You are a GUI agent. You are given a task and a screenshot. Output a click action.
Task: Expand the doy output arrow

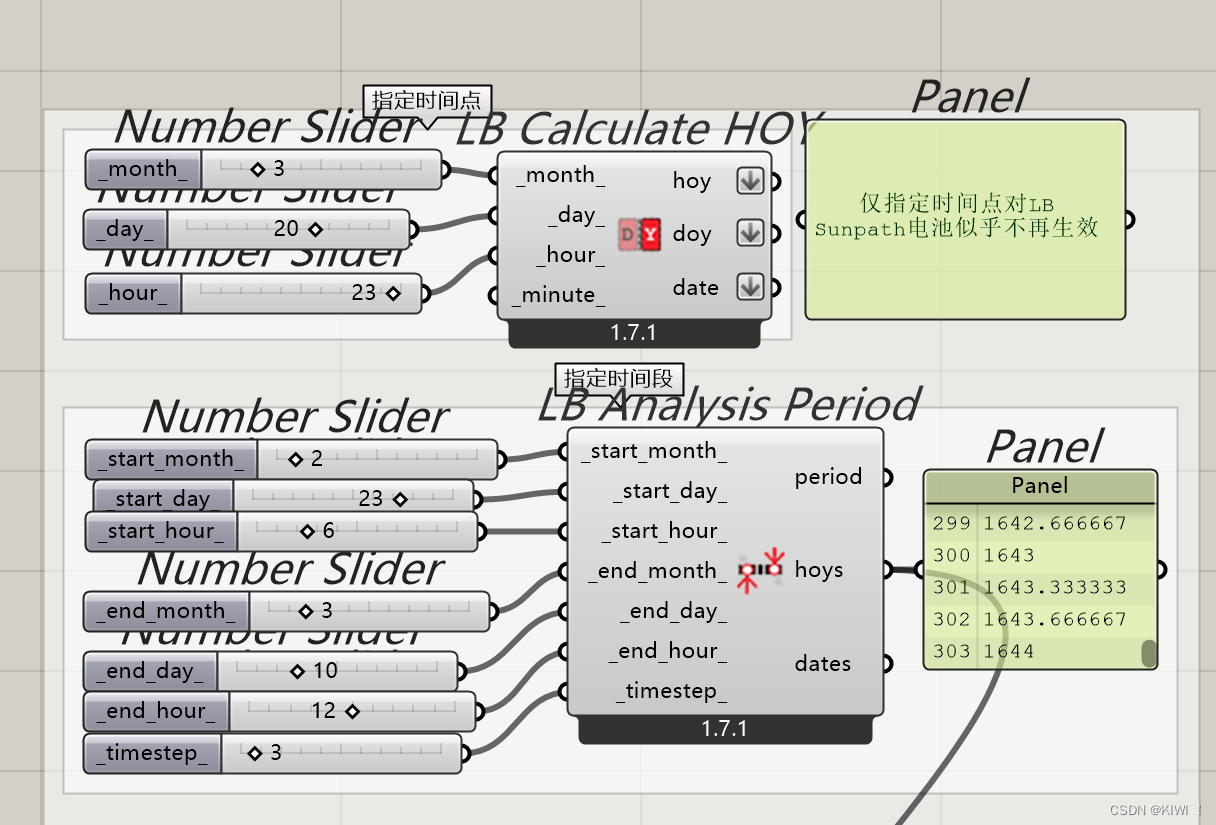[750, 233]
